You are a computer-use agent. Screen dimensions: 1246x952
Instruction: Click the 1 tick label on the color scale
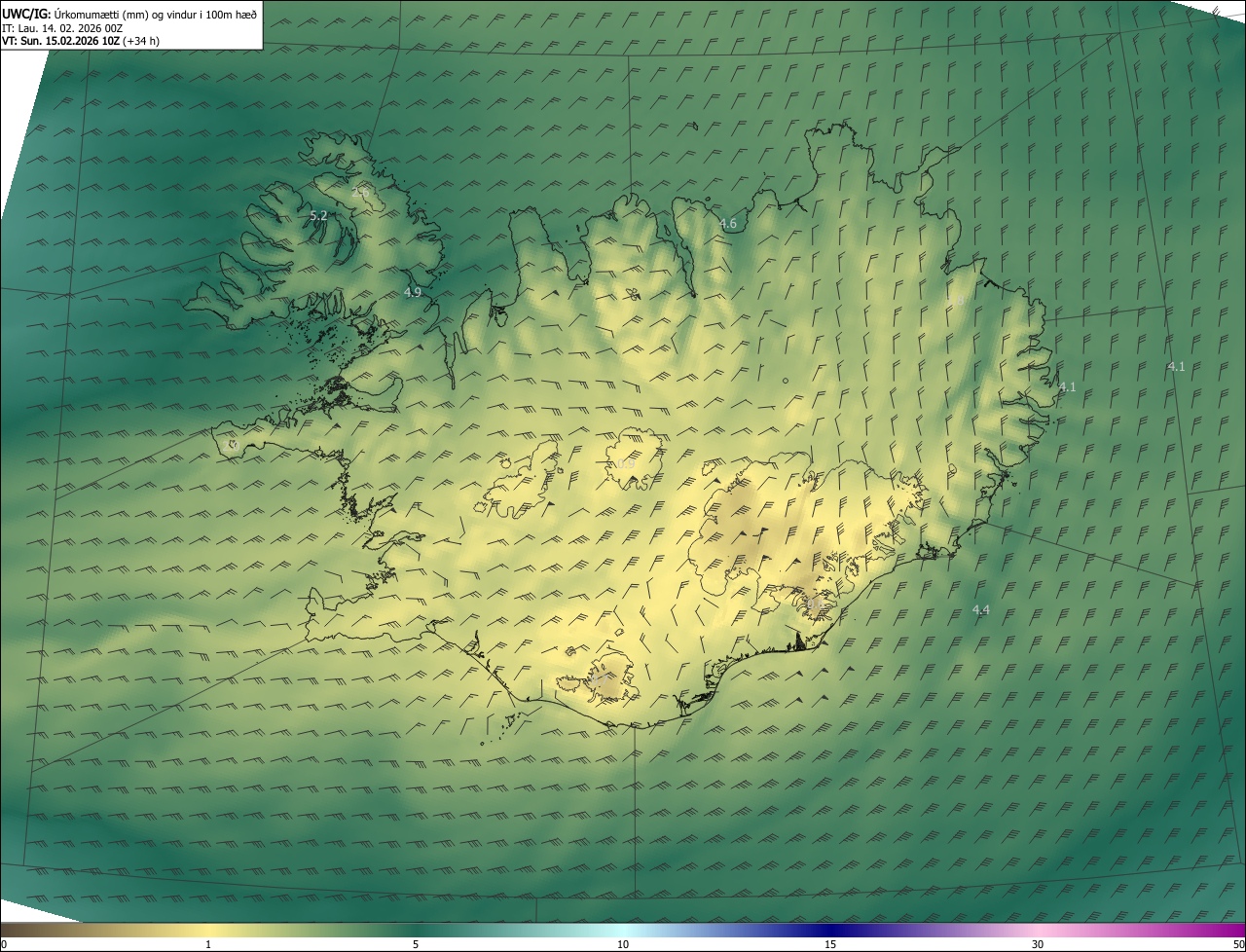click(208, 944)
